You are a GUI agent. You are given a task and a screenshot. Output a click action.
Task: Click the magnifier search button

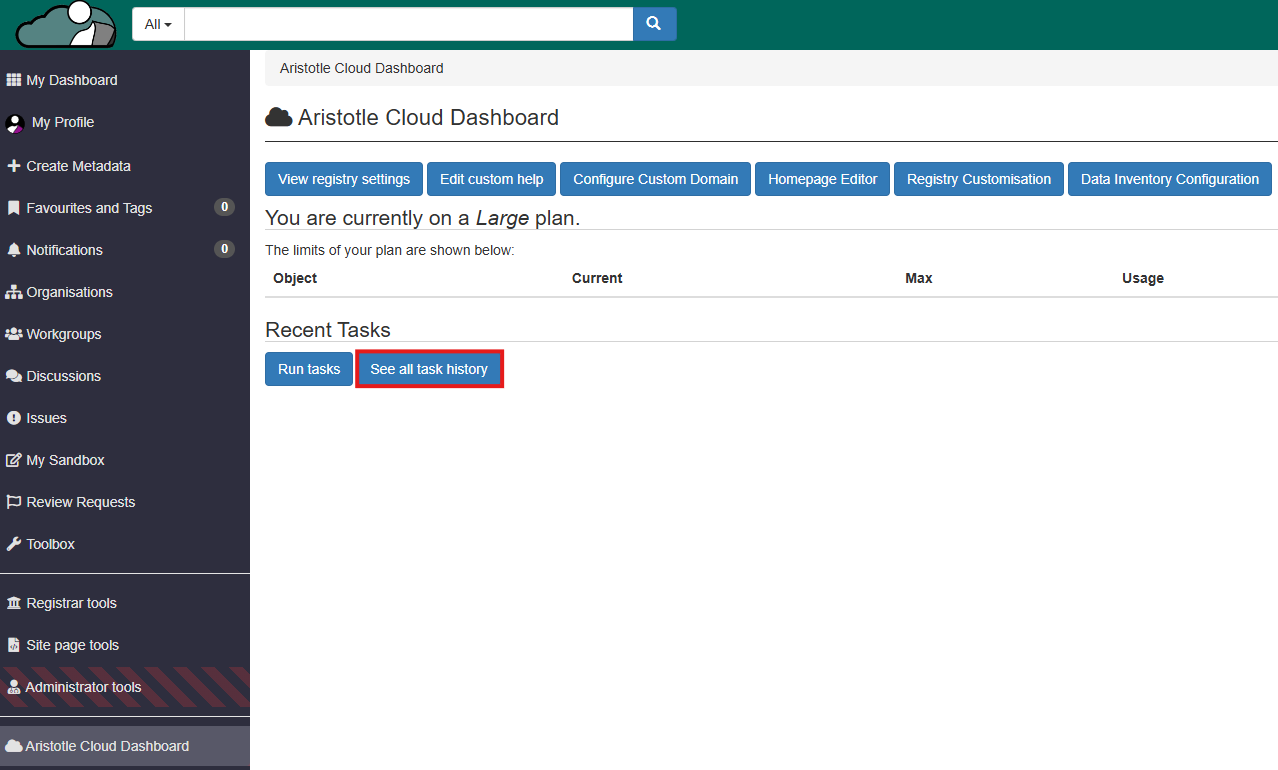click(x=654, y=24)
